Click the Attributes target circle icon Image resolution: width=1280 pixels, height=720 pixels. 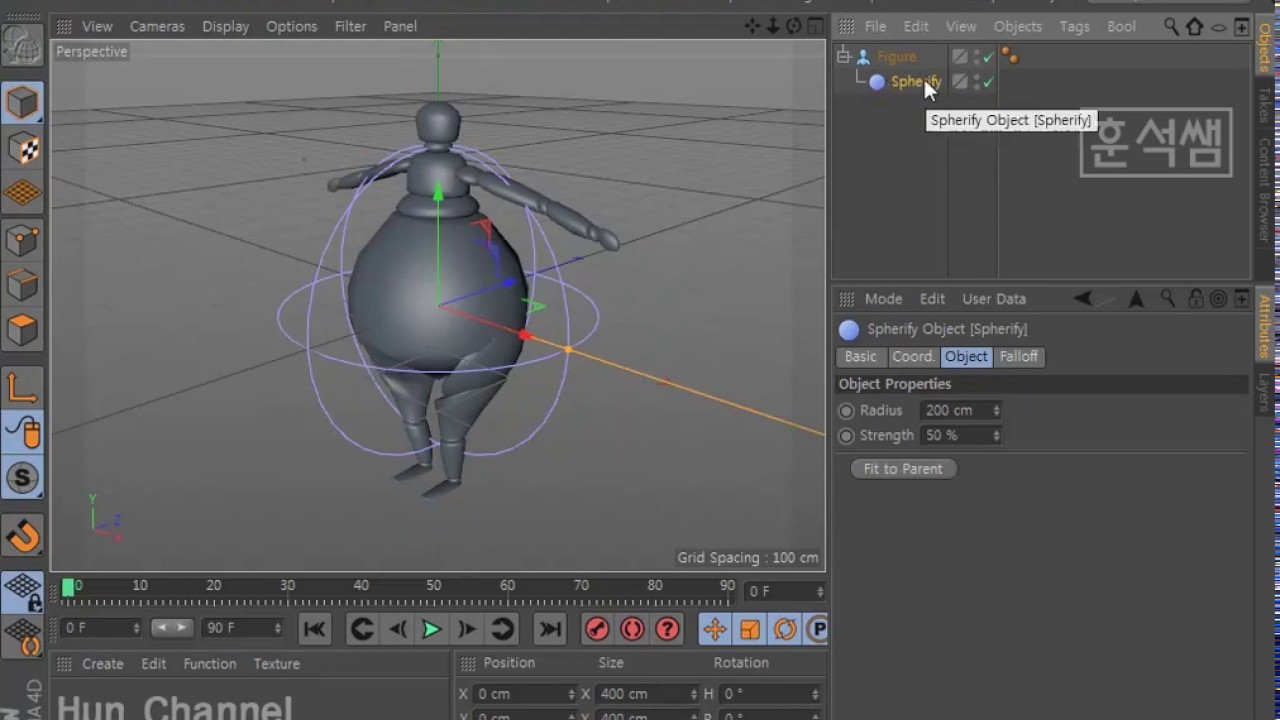click(x=1218, y=298)
